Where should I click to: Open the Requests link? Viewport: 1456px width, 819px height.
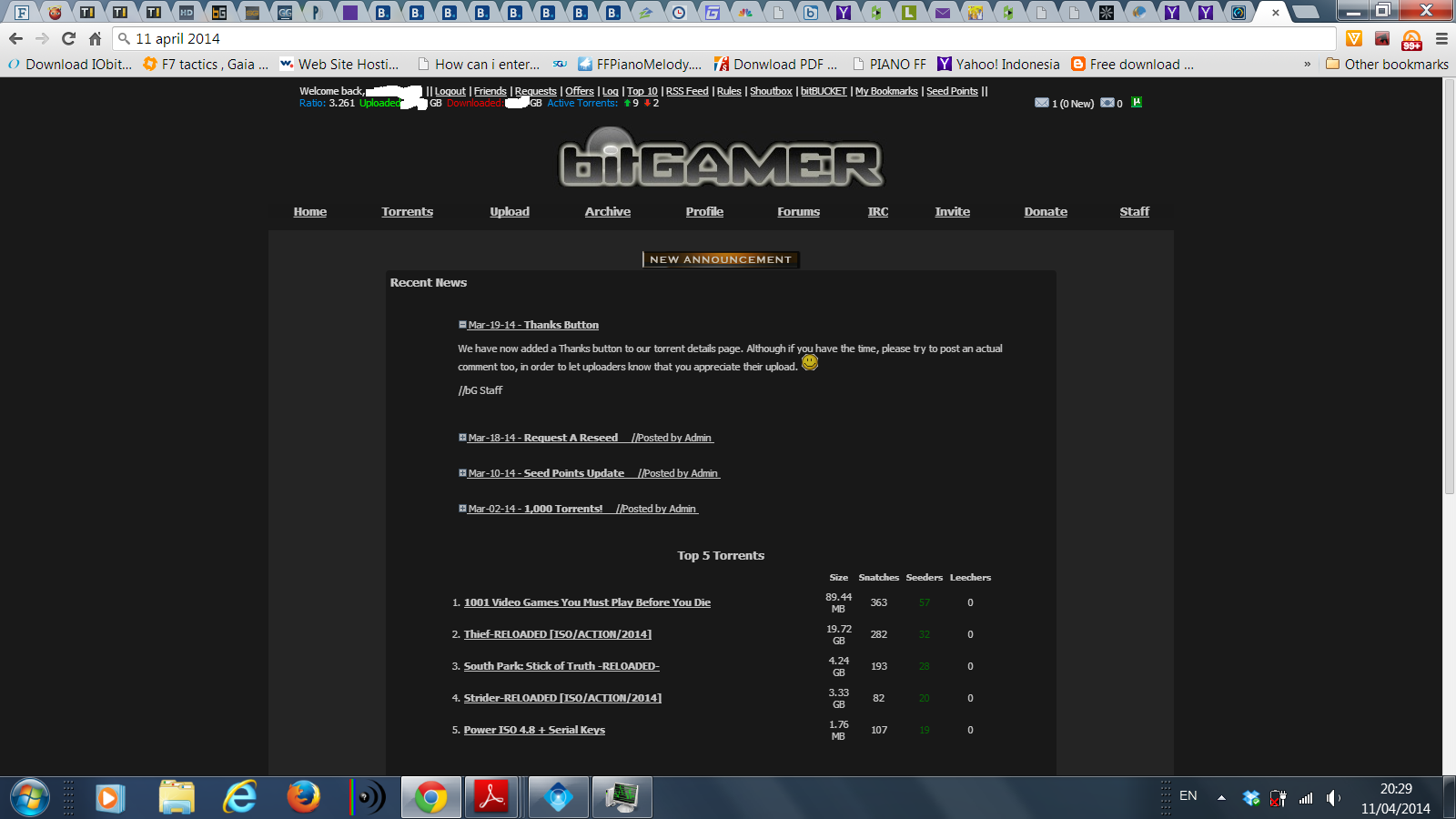536,91
